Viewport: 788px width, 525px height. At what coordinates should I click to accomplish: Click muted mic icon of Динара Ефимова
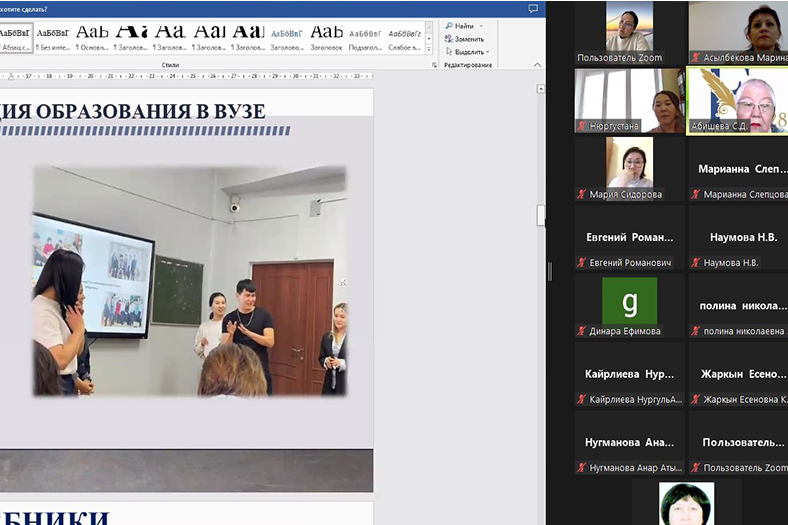(x=581, y=331)
